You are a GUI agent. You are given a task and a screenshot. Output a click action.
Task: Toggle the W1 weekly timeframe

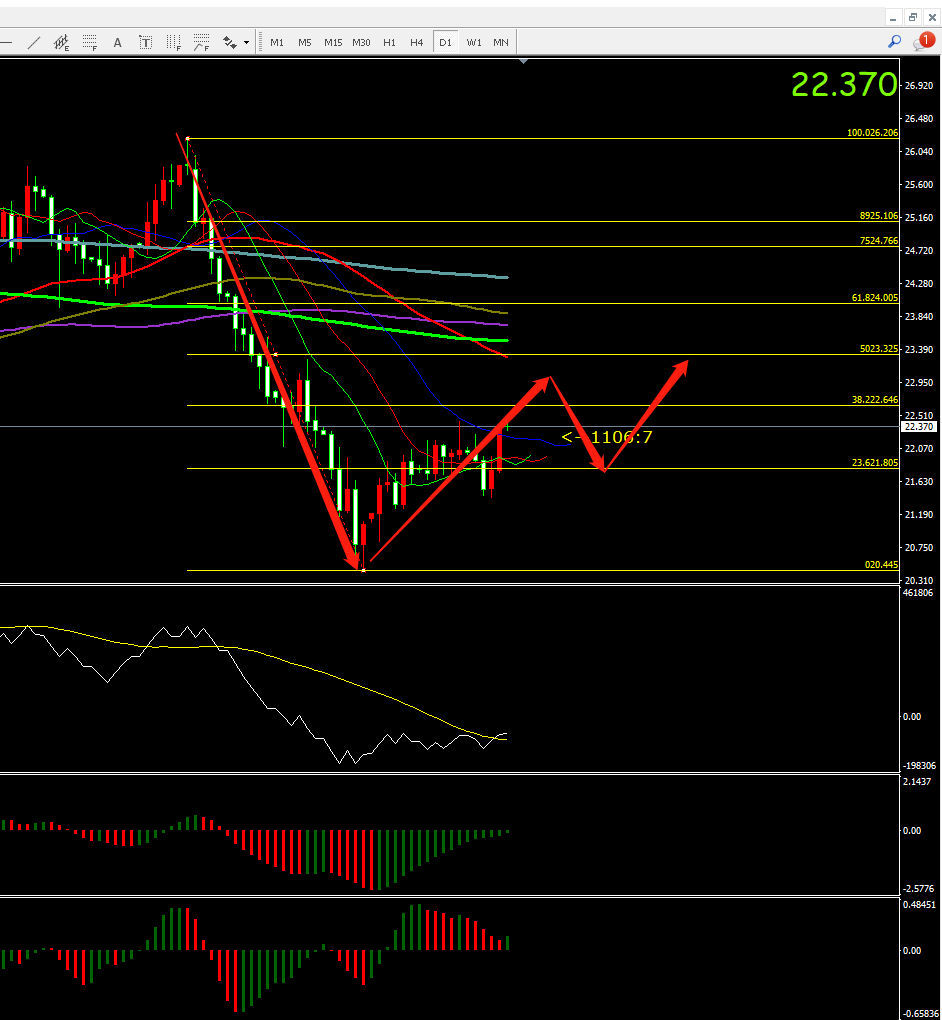474,42
